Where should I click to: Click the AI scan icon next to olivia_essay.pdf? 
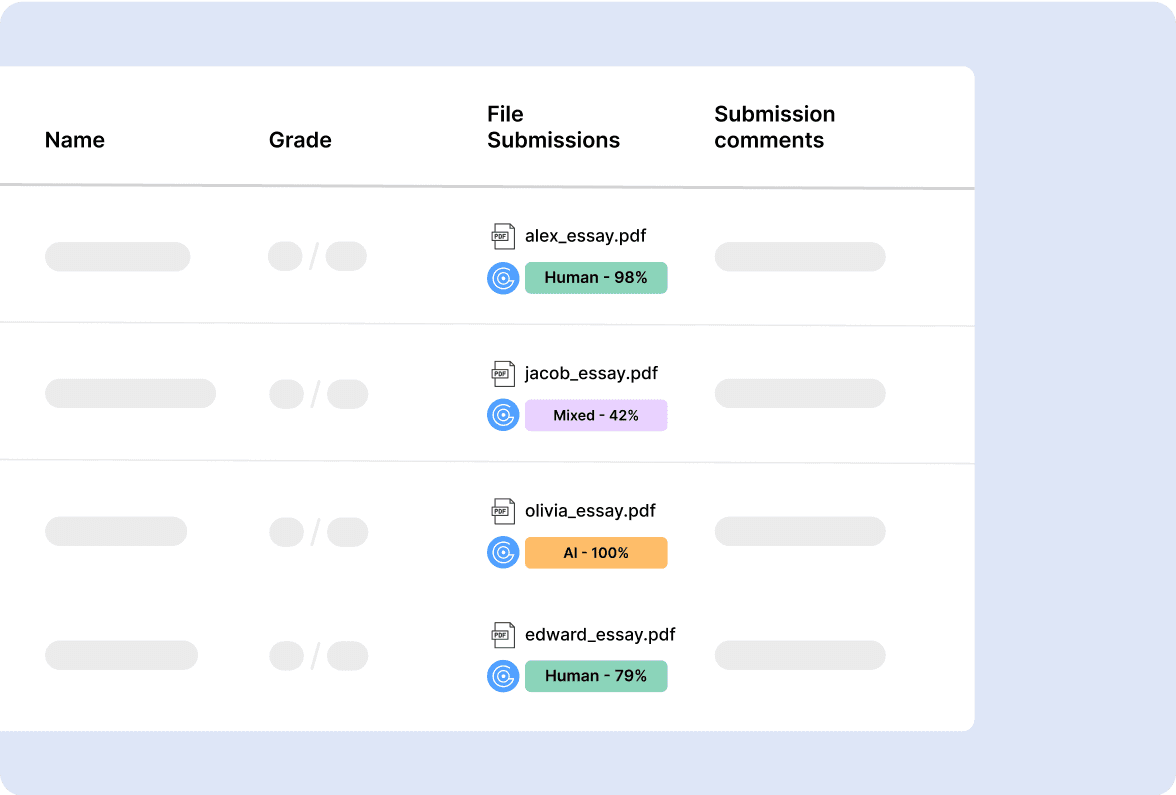(x=503, y=552)
